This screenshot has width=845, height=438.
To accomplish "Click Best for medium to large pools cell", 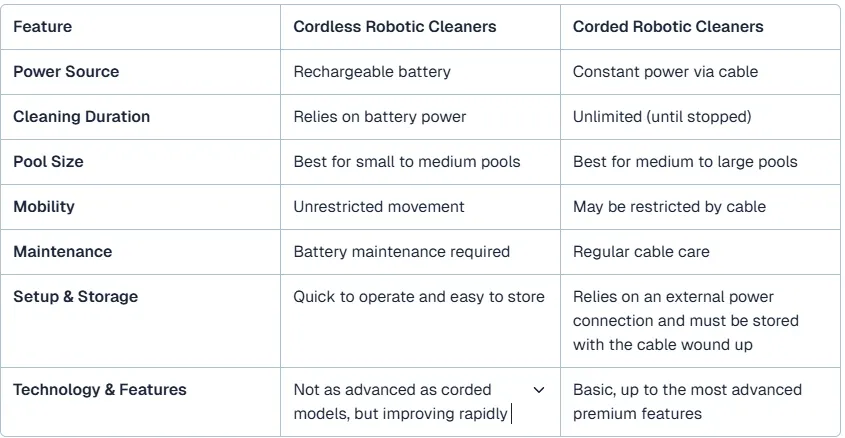I will (700, 162).
